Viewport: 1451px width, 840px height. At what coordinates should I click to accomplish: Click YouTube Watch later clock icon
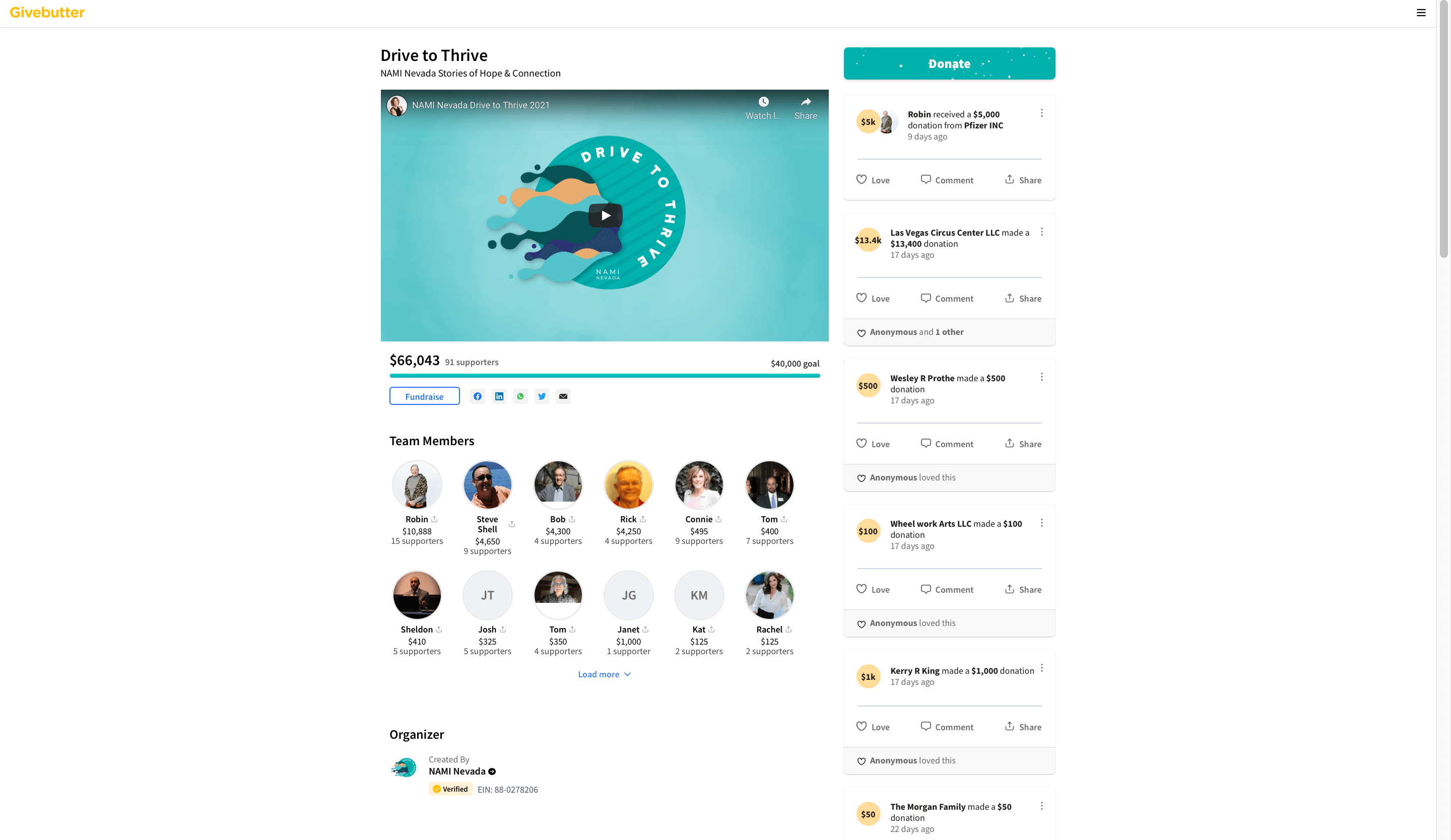pyautogui.click(x=763, y=102)
